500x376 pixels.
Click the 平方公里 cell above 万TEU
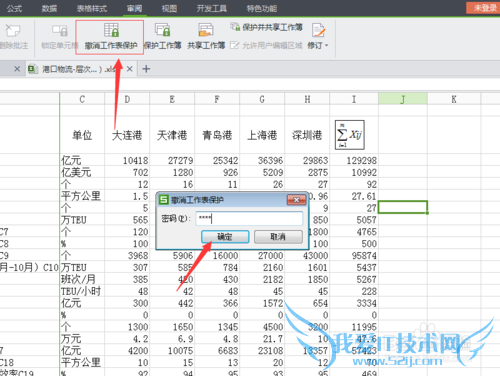click(82, 196)
